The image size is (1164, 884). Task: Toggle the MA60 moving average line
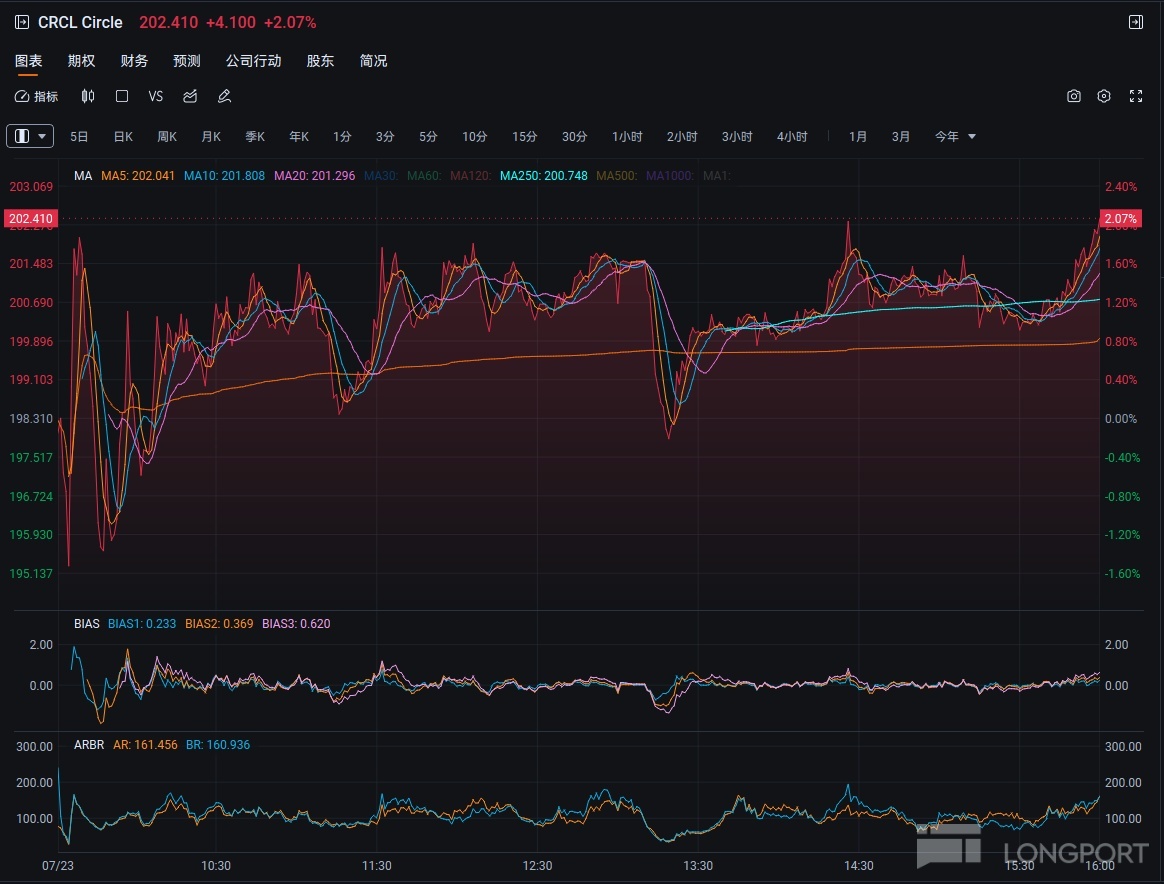(x=423, y=176)
